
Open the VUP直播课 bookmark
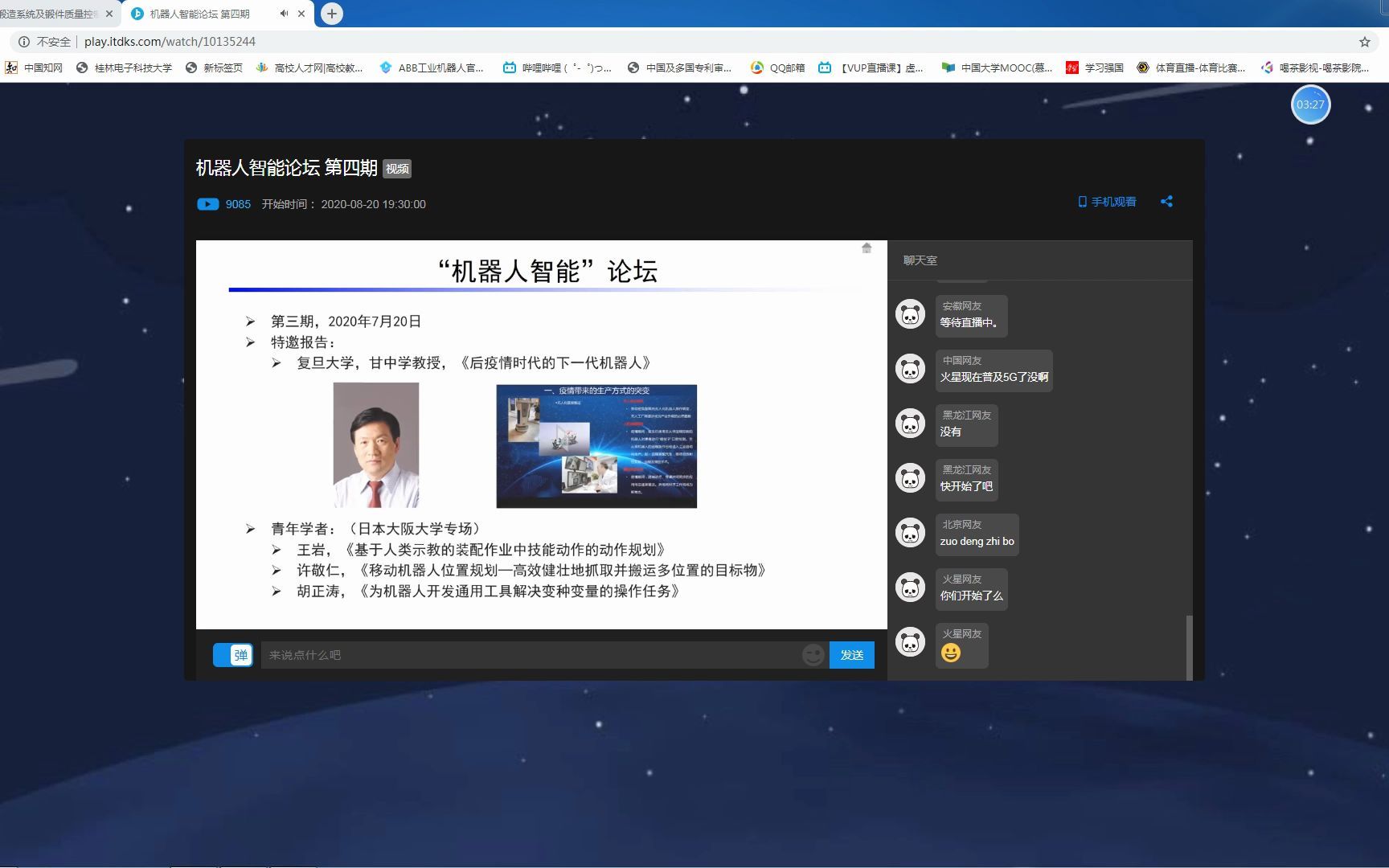(x=871, y=68)
